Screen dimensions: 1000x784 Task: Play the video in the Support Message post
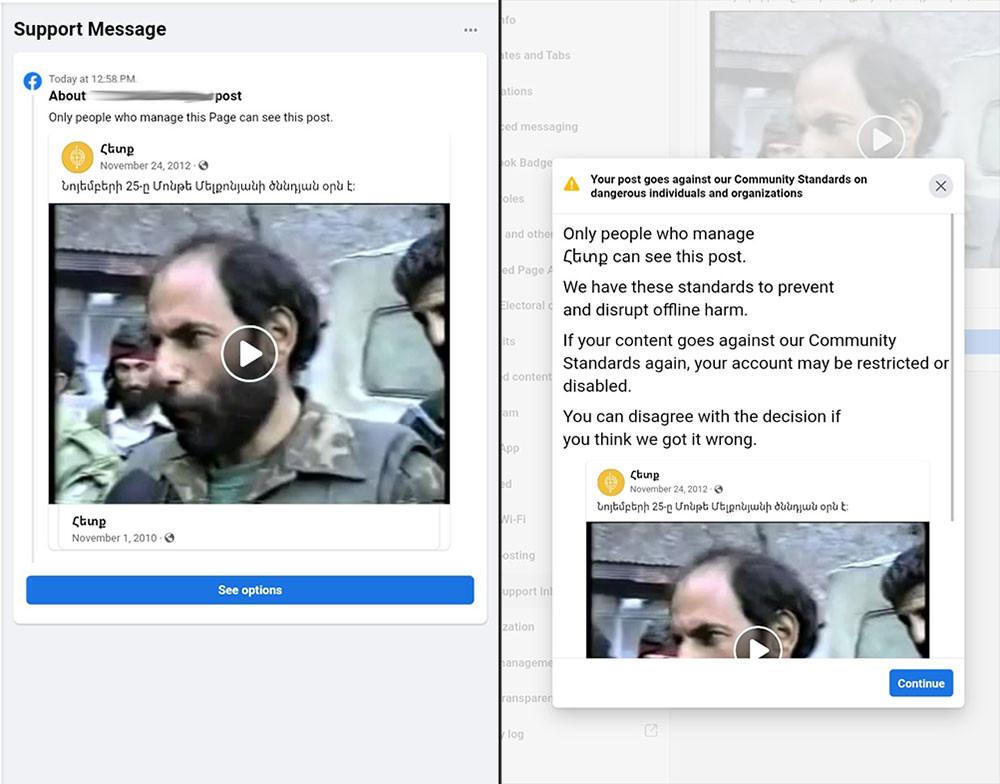[249, 353]
